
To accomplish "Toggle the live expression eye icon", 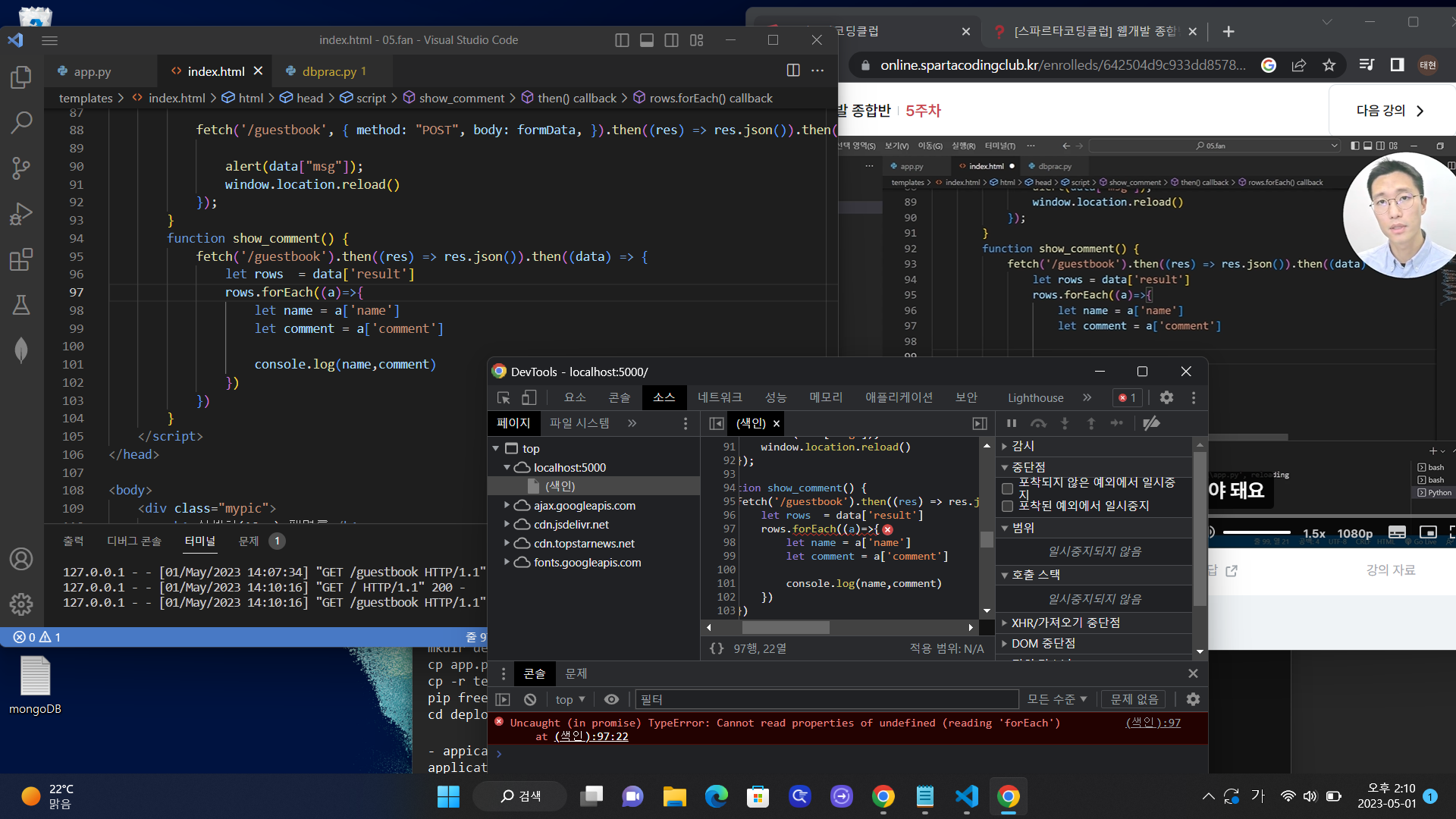I will click(x=611, y=699).
